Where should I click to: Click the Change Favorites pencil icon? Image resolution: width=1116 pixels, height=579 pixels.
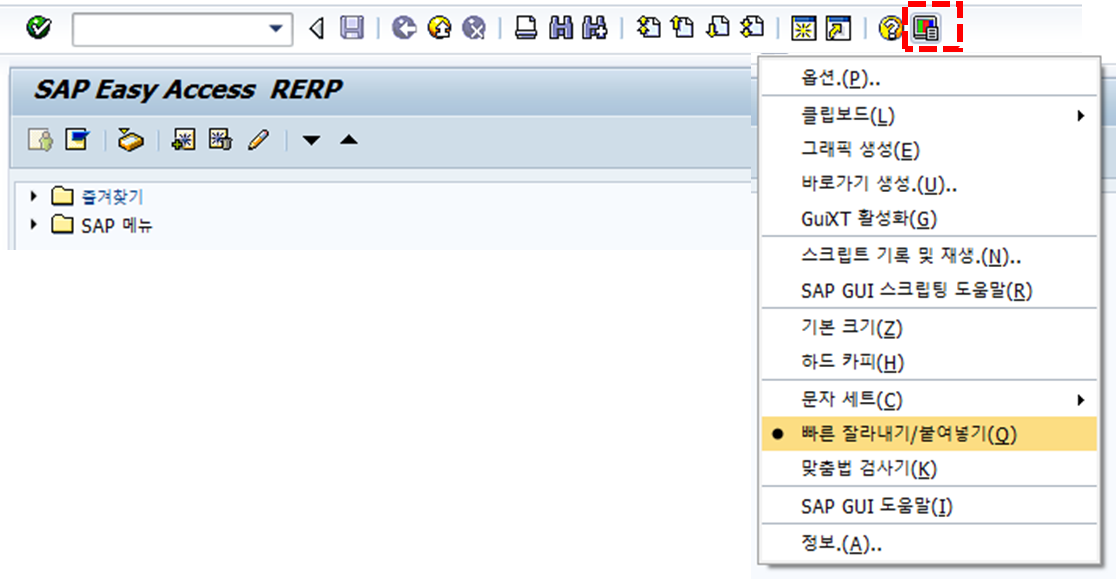[x=258, y=139]
